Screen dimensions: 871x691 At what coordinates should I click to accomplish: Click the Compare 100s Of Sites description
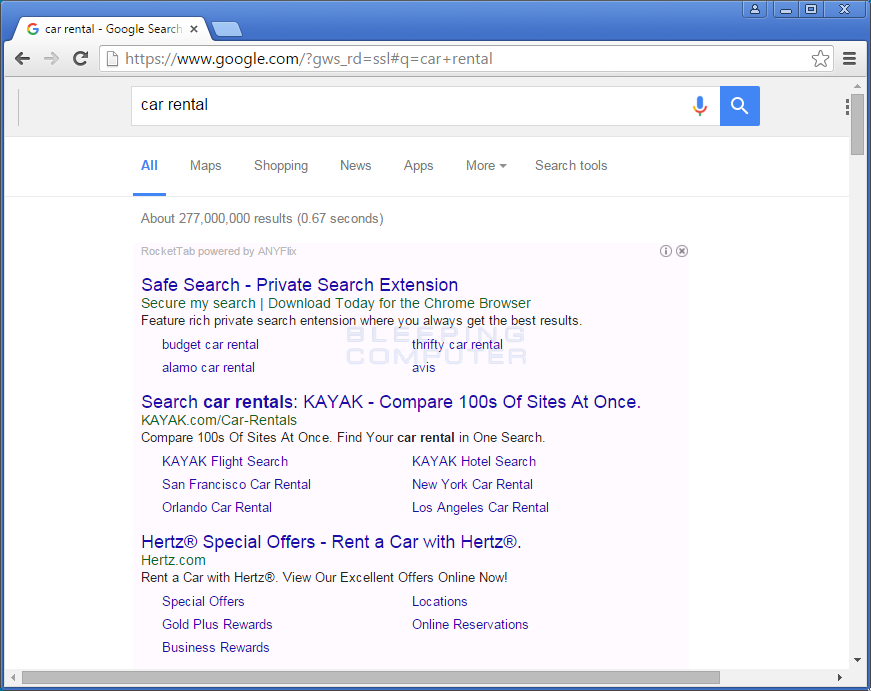343,438
